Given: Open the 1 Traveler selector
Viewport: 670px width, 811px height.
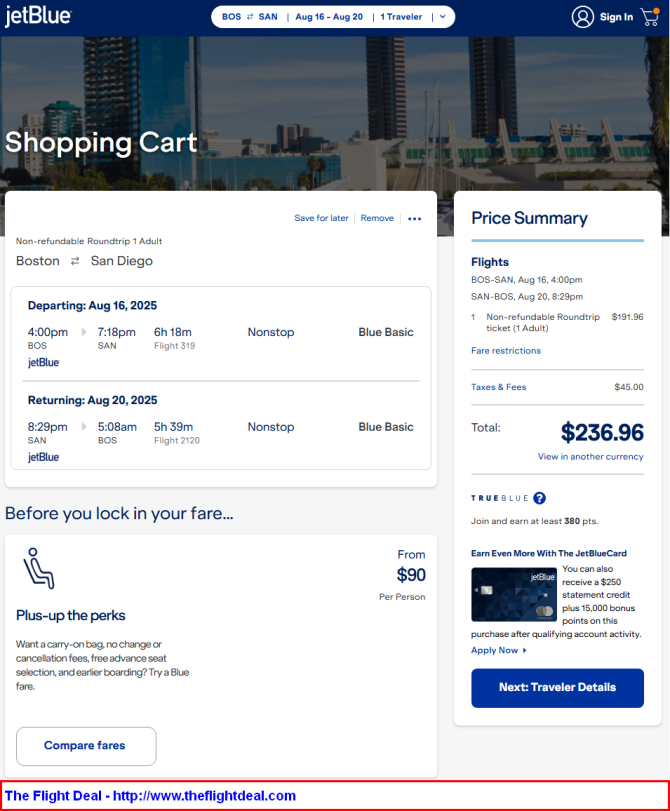Looking at the screenshot, I should 401,17.
